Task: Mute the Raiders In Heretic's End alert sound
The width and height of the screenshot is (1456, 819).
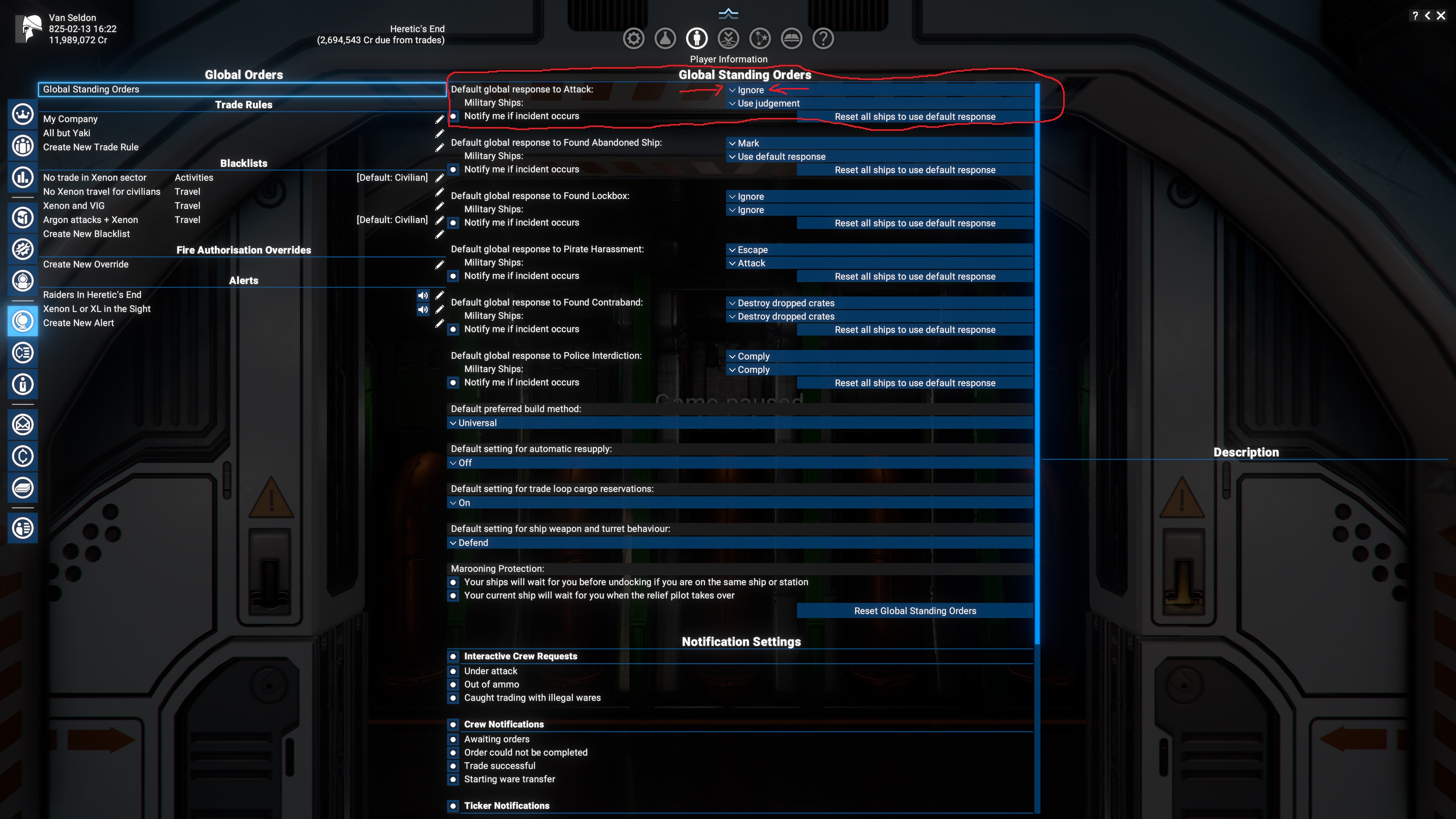Action: click(x=423, y=295)
